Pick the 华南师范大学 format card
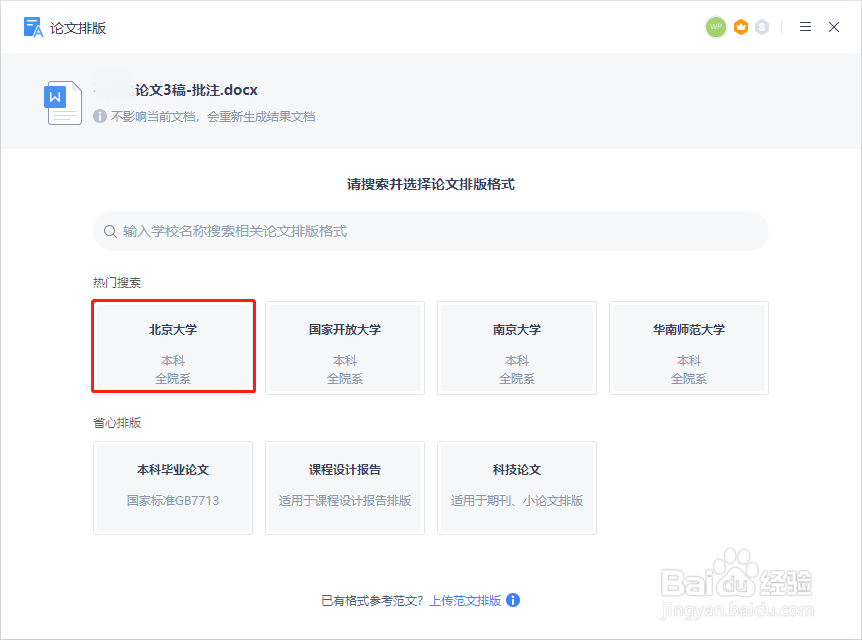862x640 pixels. pyautogui.click(x=689, y=348)
